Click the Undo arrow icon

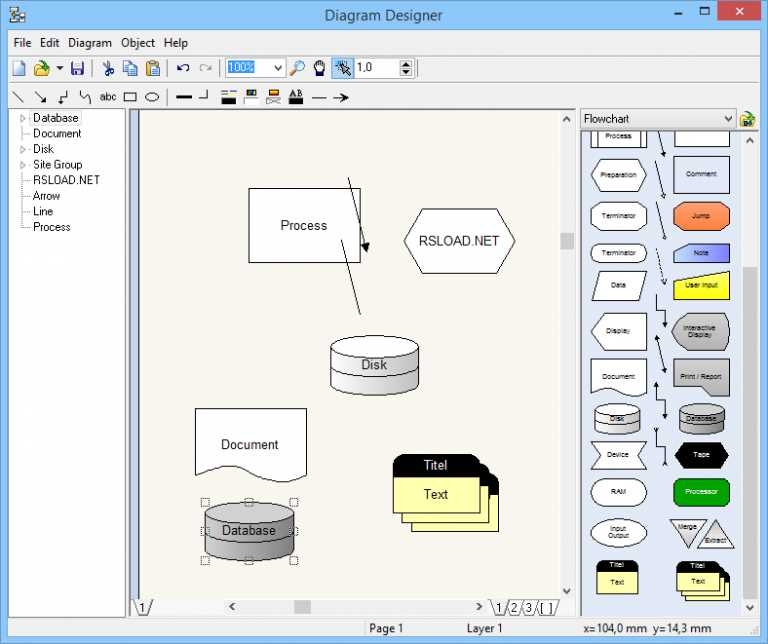coord(182,68)
